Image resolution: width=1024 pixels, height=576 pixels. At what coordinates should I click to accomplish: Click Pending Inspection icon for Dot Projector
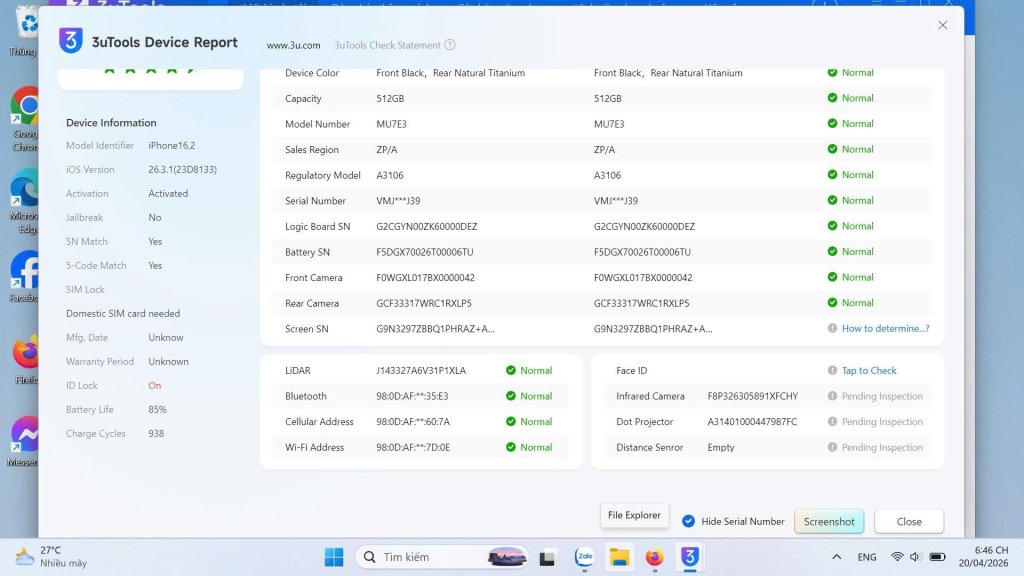click(x=832, y=422)
